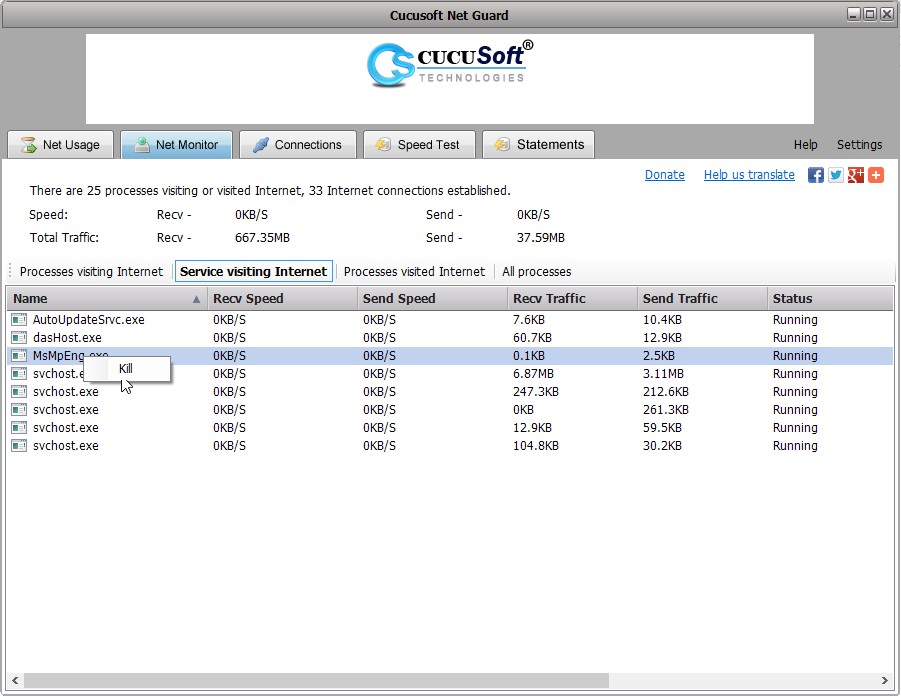Select the Connections plug icon
The height and width of the screenshot is (696, 901).
pos(262,144)
